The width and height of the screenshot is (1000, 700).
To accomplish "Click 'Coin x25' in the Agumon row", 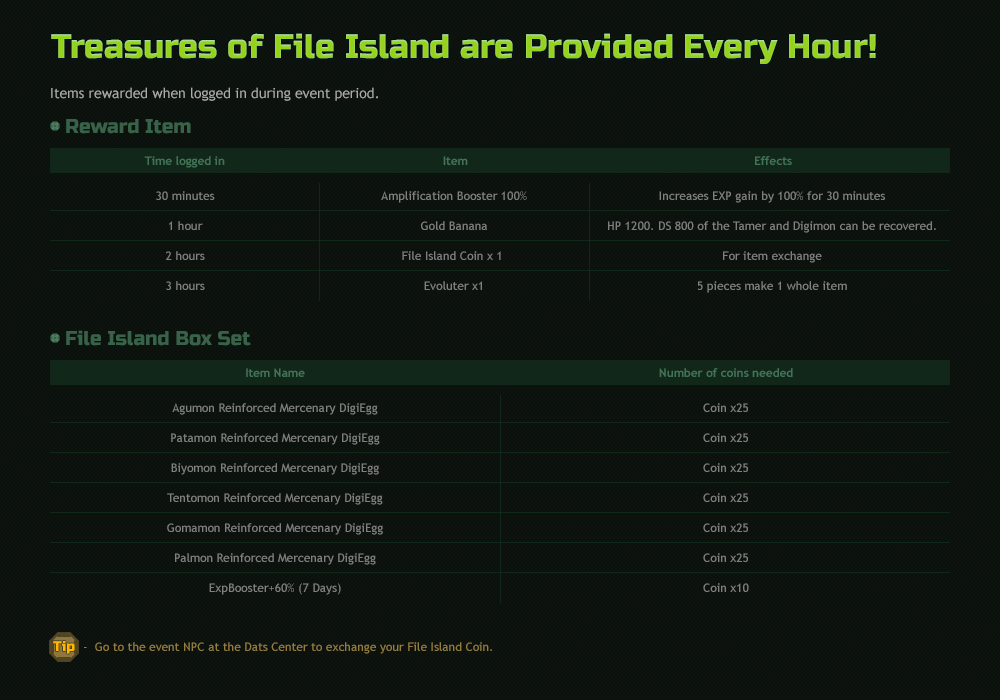I will [726, 408].
